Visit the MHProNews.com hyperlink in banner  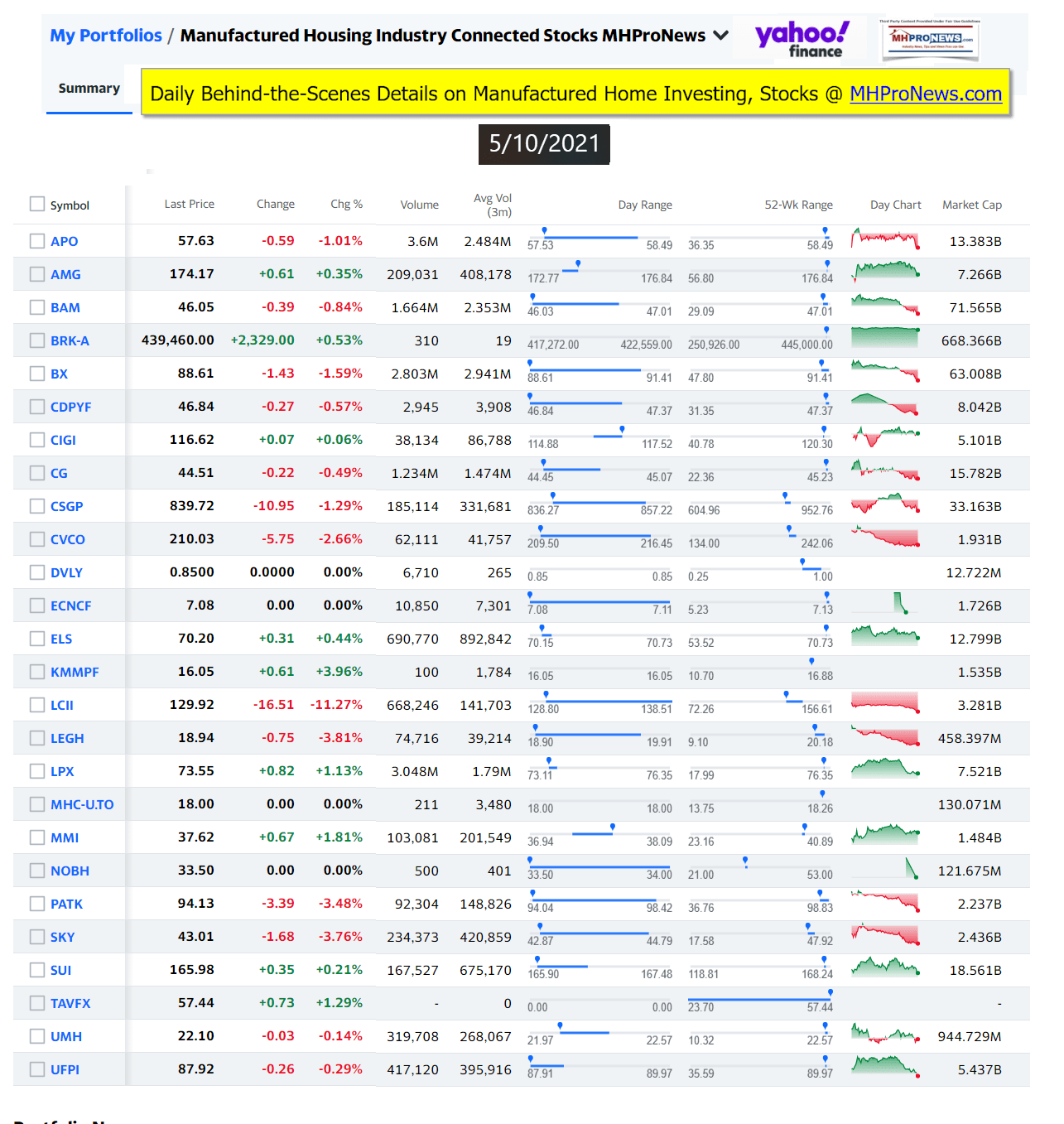[x=925, y=94]
